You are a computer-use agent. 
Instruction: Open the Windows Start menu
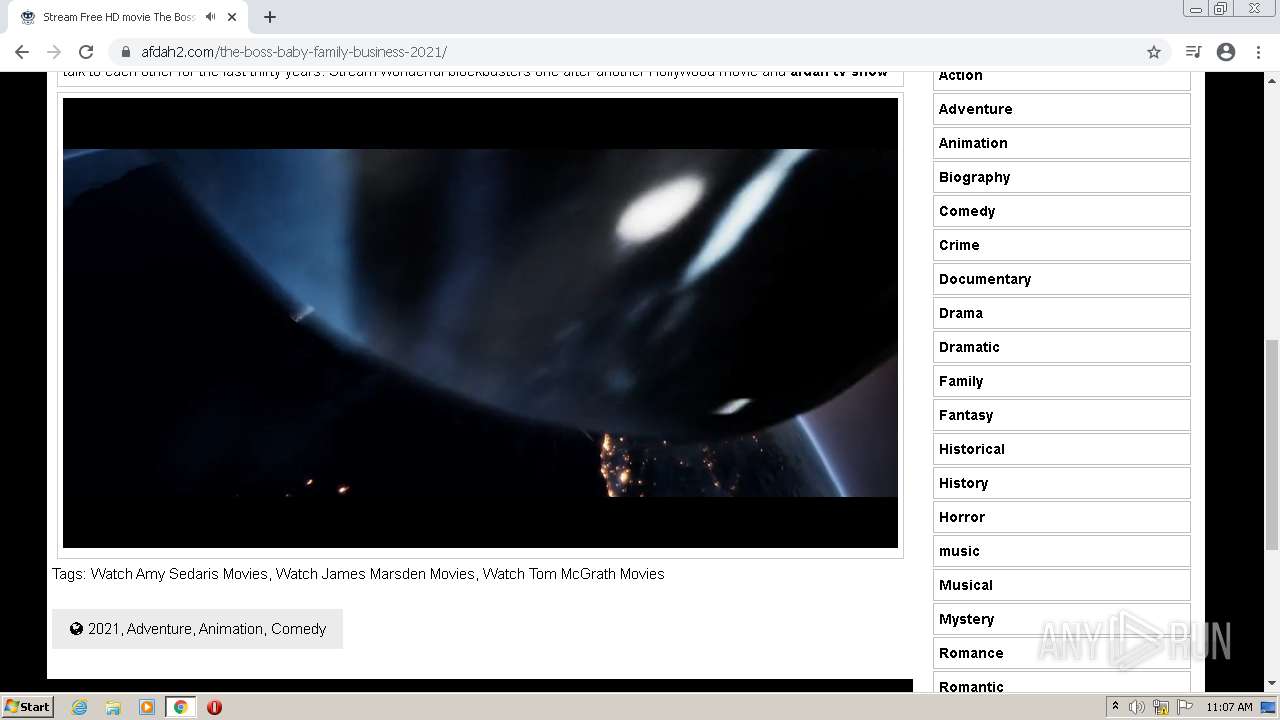click(x=28, y=706)
